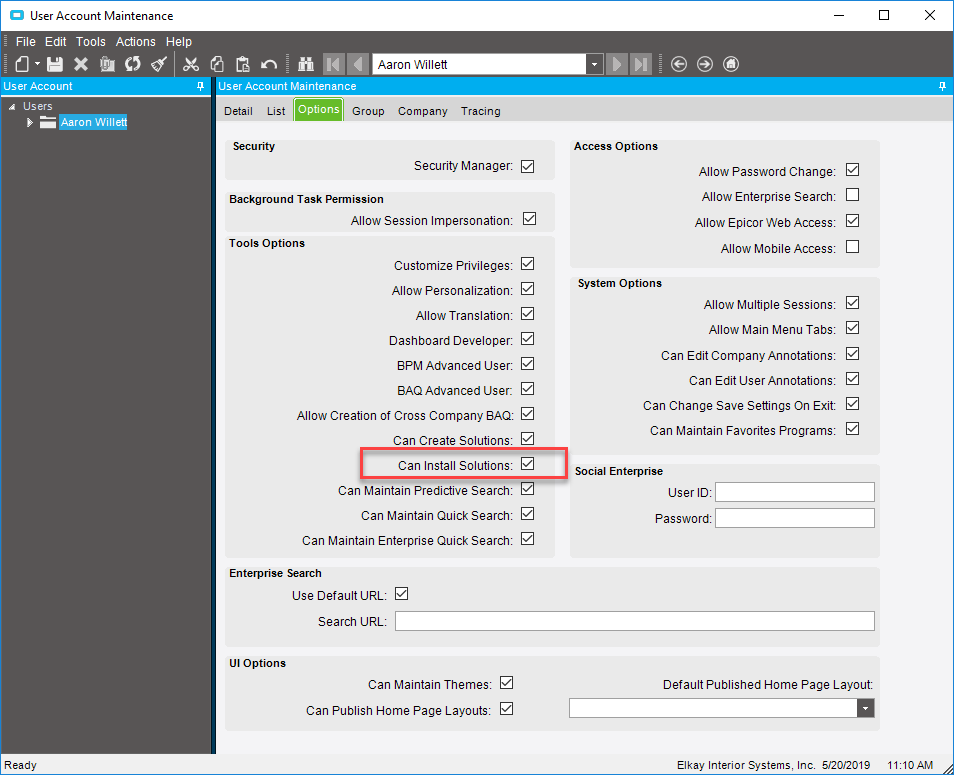The height and width of the screenshot is (775, 954).
Task: Select the Users root label in tree
Action: click(38, 106)
